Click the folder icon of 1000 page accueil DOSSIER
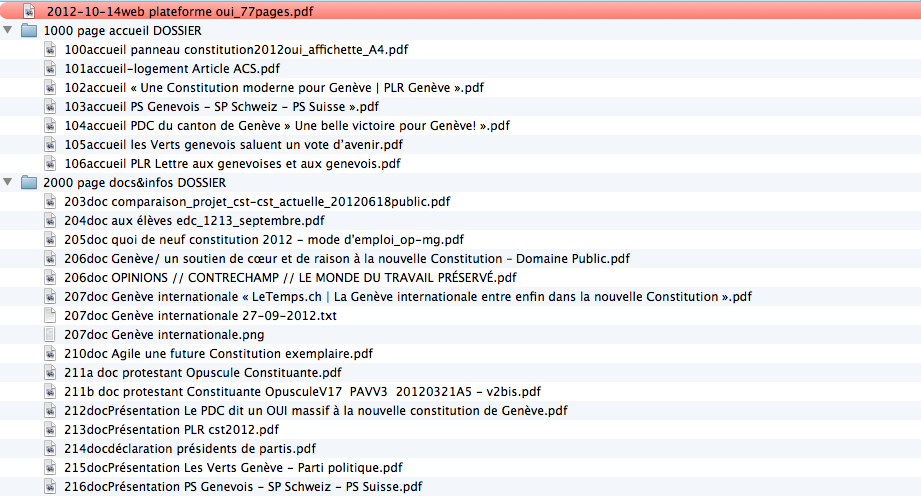The width and height of the screenshot is (921, 497). pyautogui.click(x=29, y=31)
